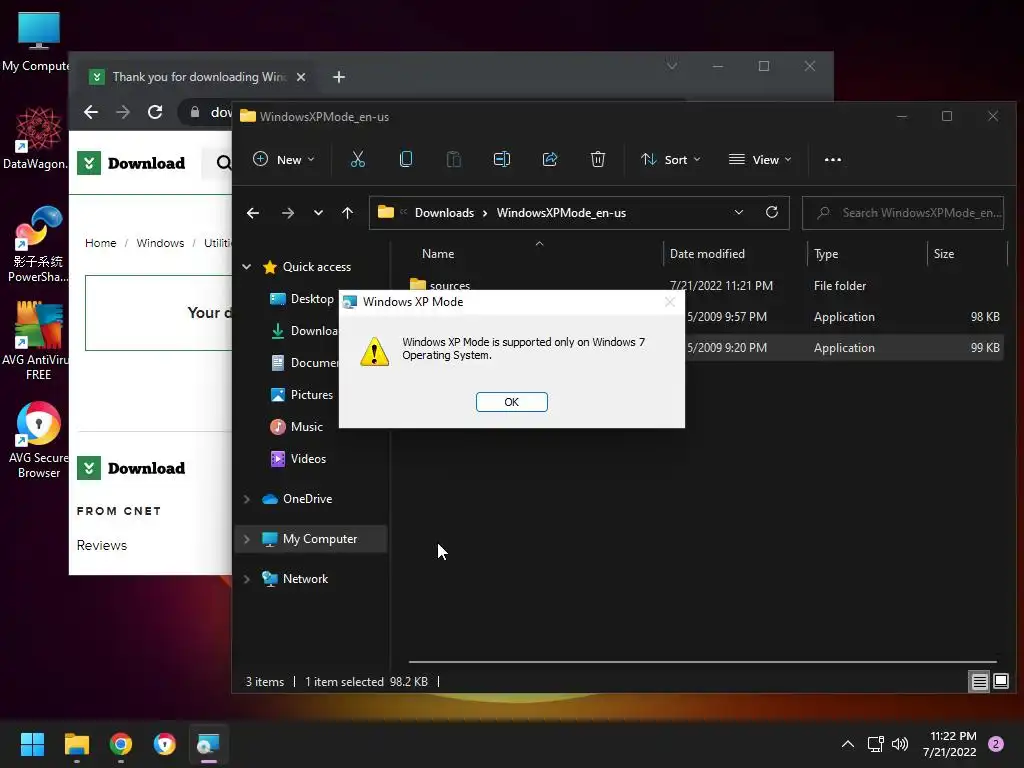The width and height of the screenshot is (1024, 768).
Task: Close the Thank you for downloading browser tab
Action: [x=301, y=77]
